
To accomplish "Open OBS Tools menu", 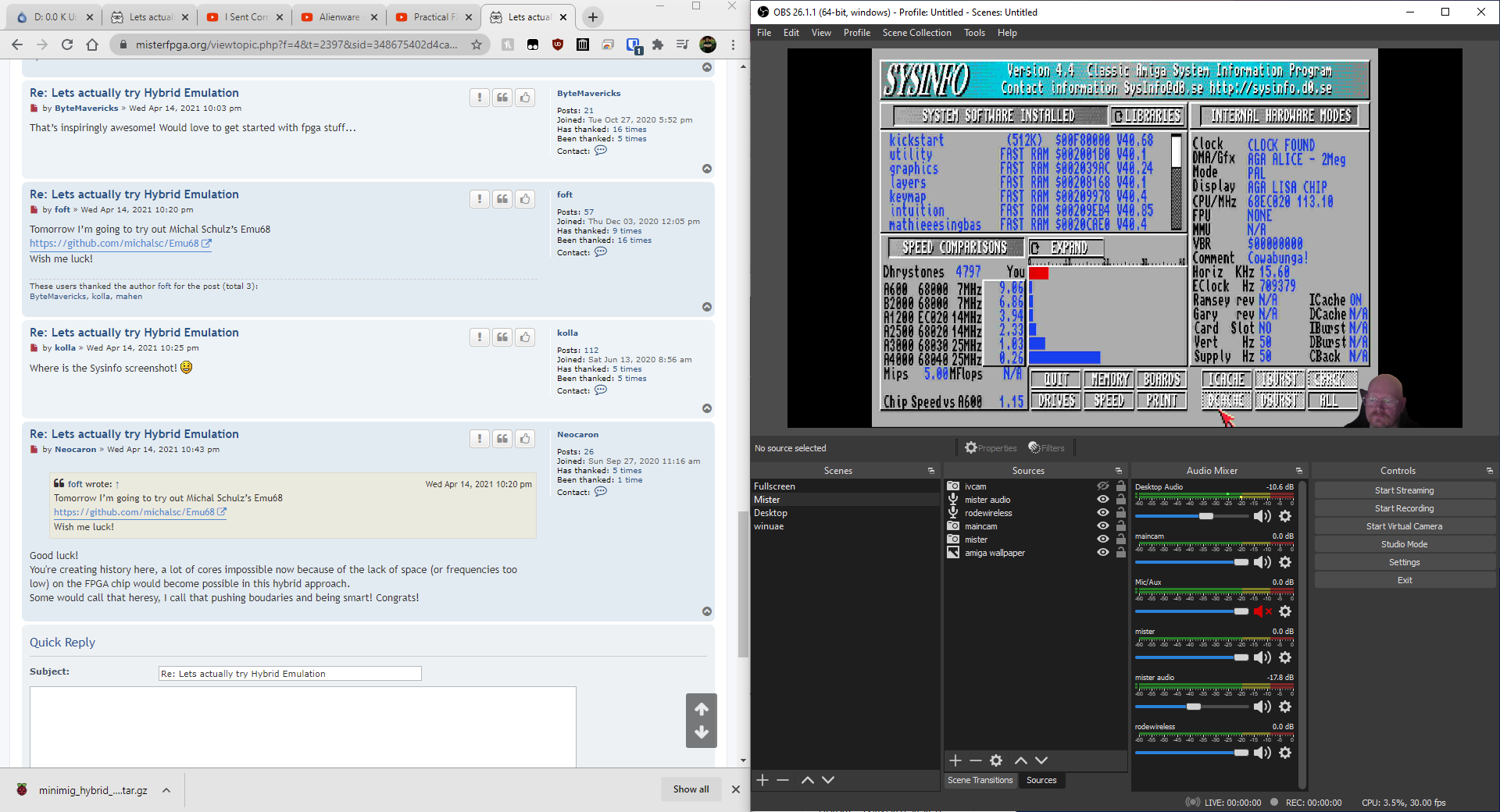I will point(974,33).
